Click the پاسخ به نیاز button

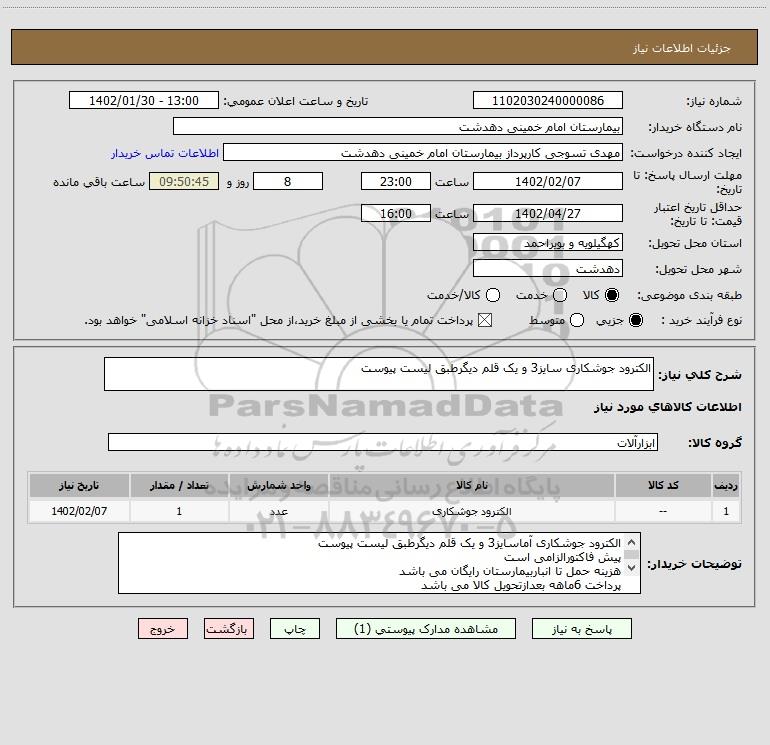(581, 629)
